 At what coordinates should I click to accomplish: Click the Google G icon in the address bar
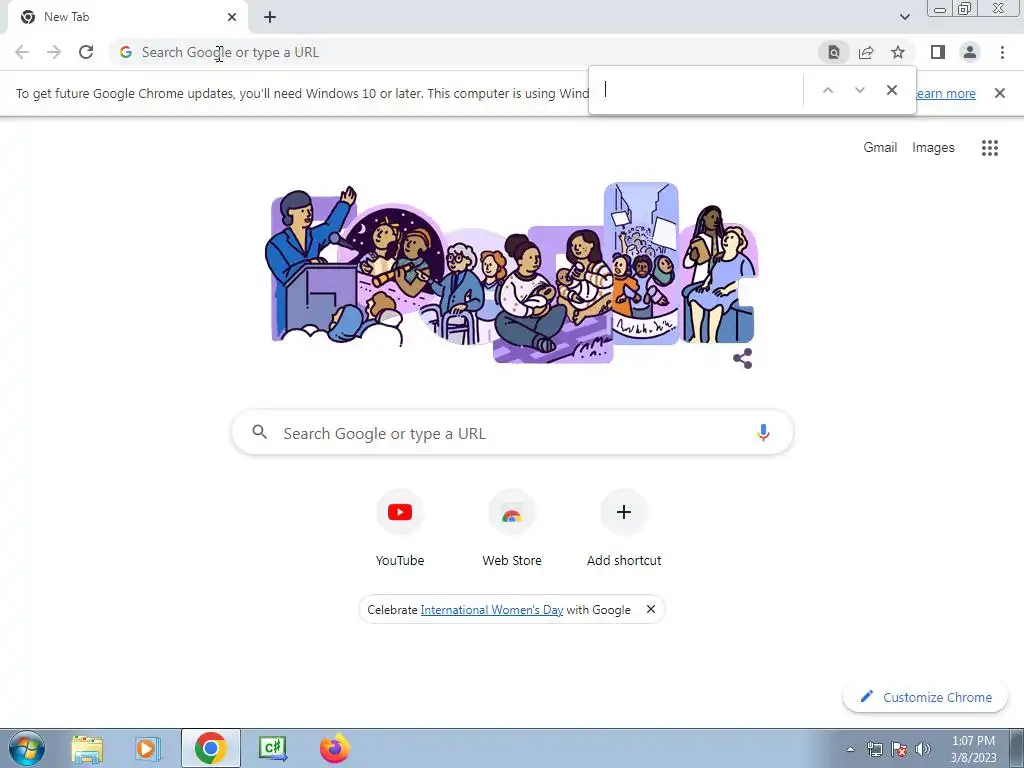point(126,52)
